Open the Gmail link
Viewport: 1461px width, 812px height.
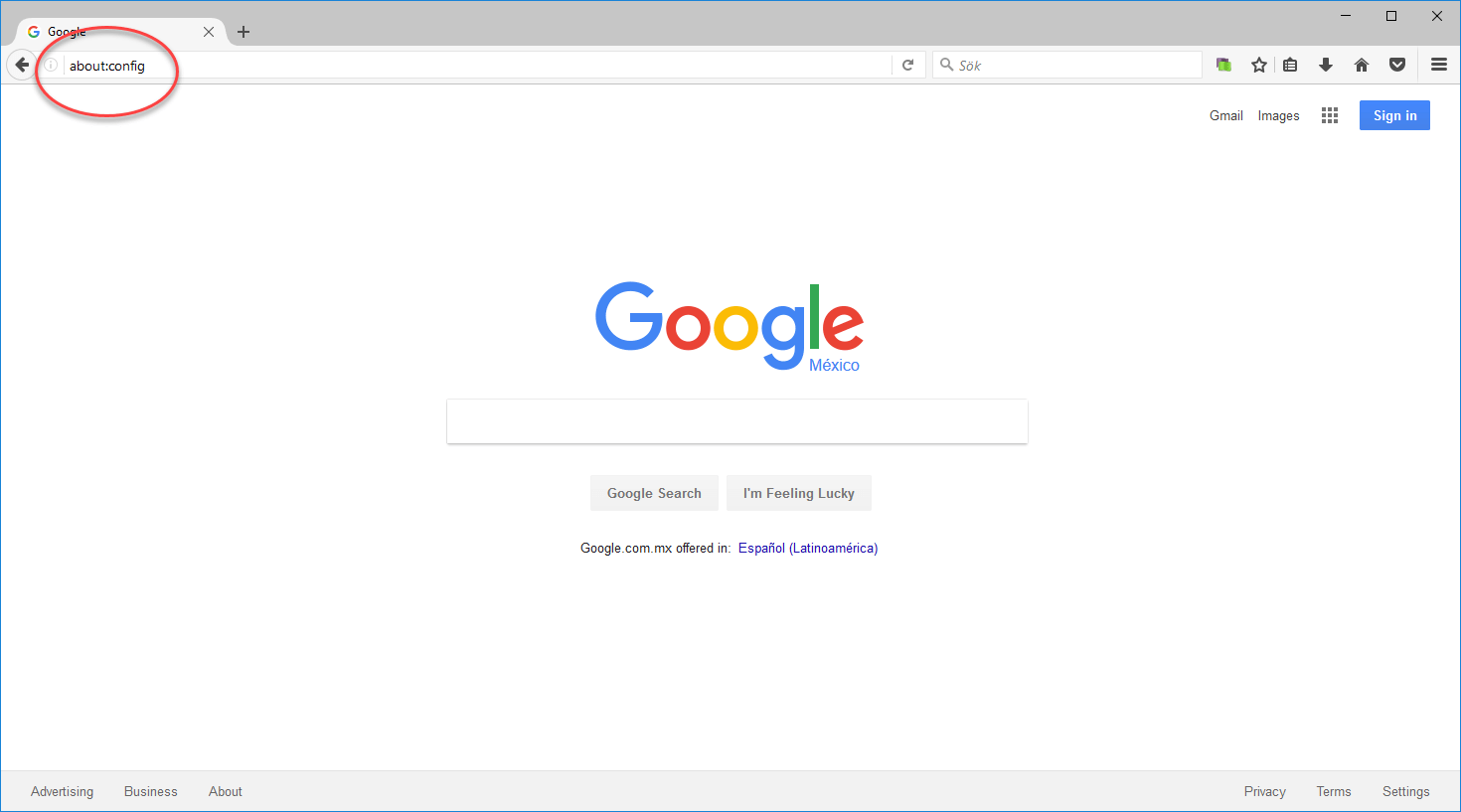point(1226,115)
